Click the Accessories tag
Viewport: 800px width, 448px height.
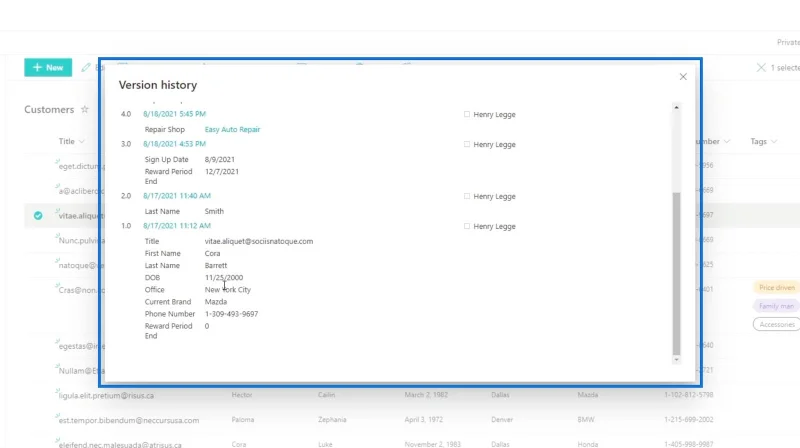click(x=777, y=325)
